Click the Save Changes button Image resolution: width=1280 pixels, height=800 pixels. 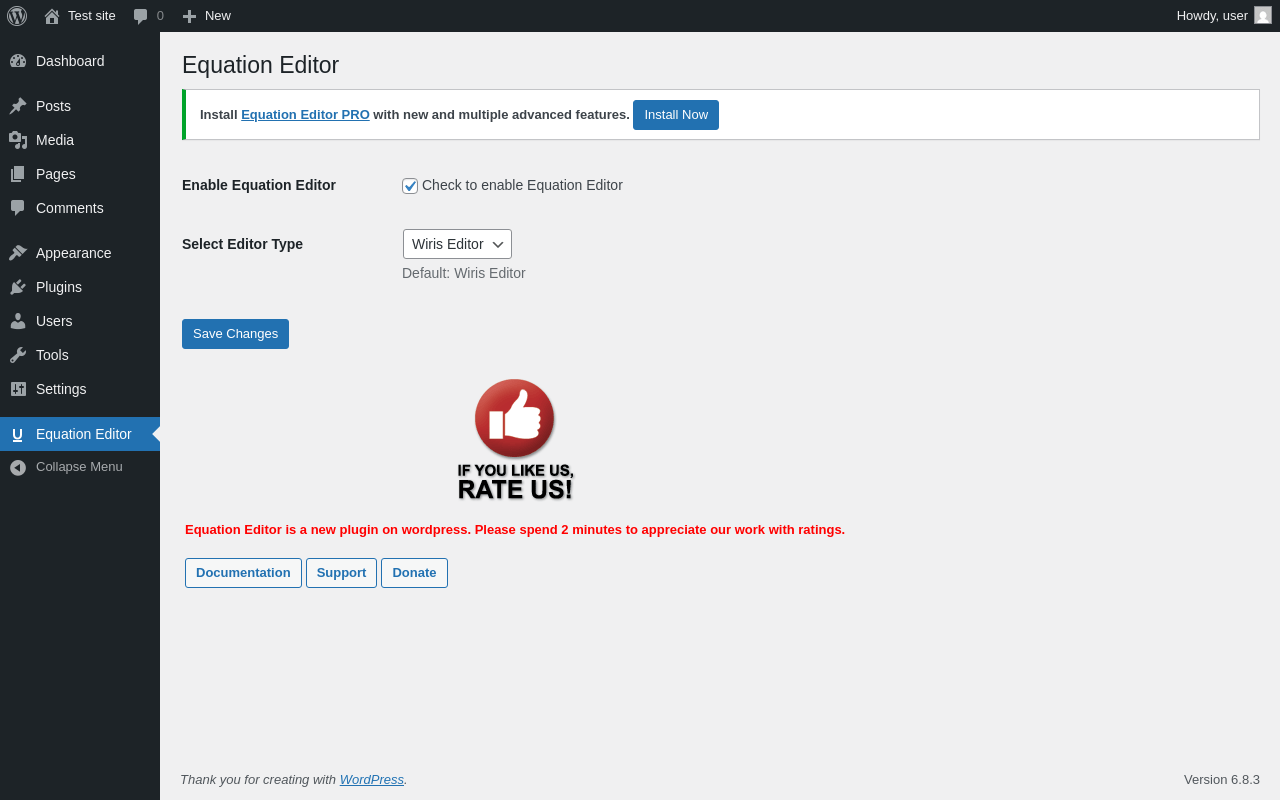click(x=235, y=334)
